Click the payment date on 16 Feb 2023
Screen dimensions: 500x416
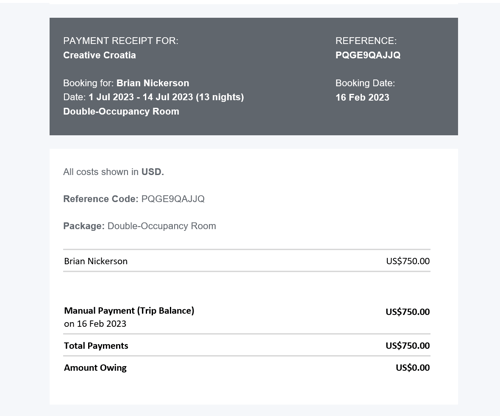(95, 324)
